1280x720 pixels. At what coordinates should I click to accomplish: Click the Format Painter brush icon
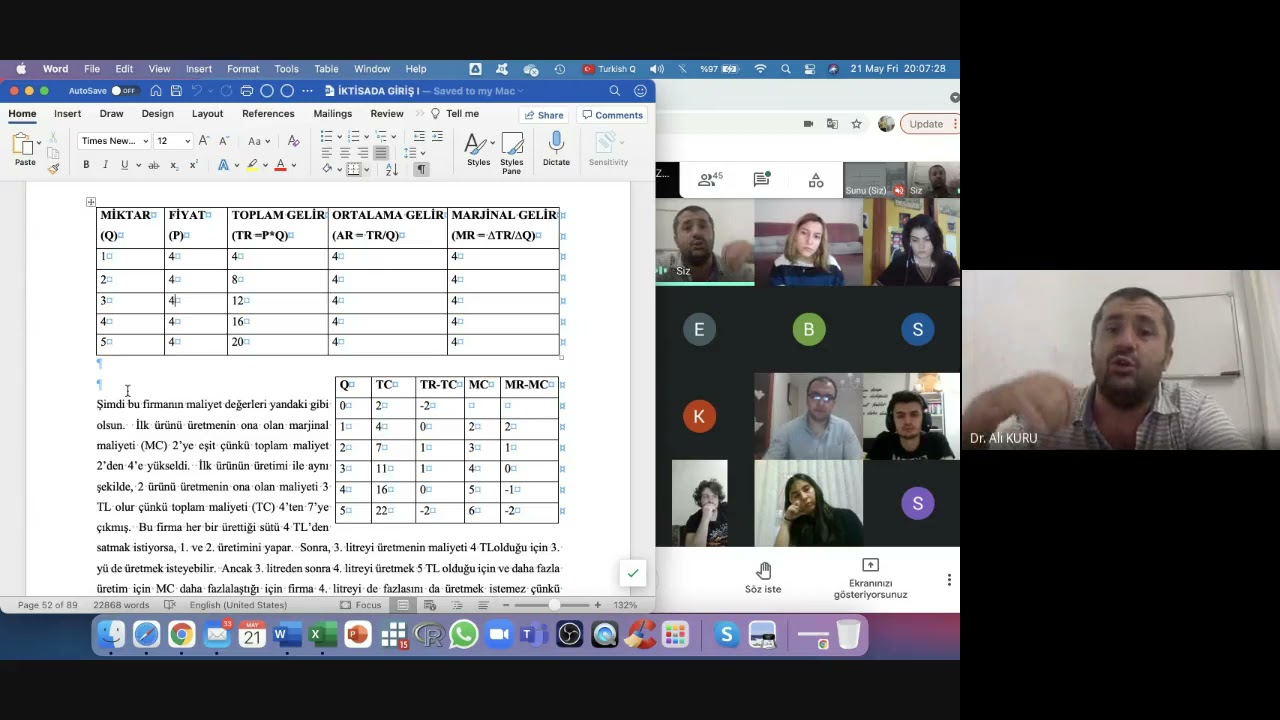click(x=53, y=168)
